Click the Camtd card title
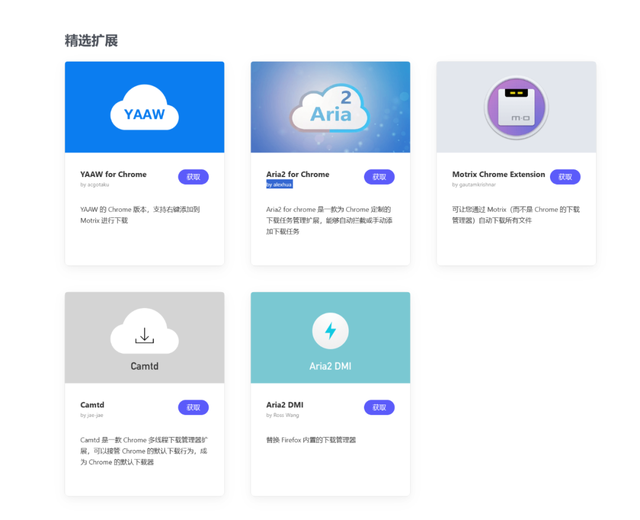 (92, 405)
